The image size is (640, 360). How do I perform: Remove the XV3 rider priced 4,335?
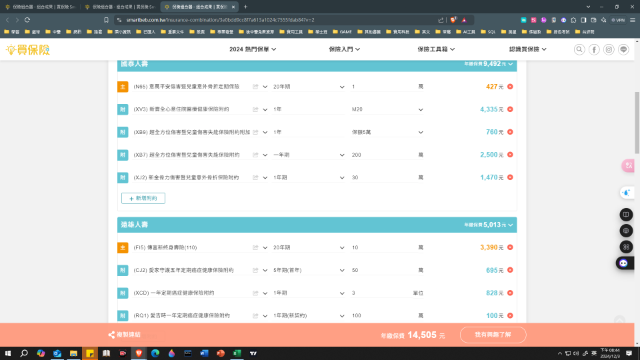point(510,109)
